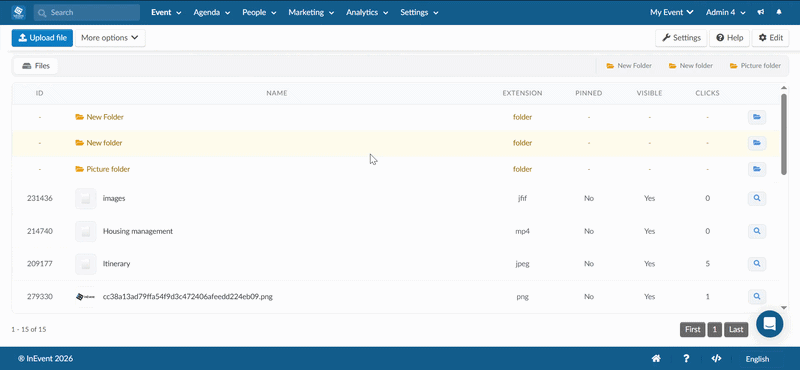Click ID 214740 cell
Screen dimensions: 800x370
click(40, 231)
